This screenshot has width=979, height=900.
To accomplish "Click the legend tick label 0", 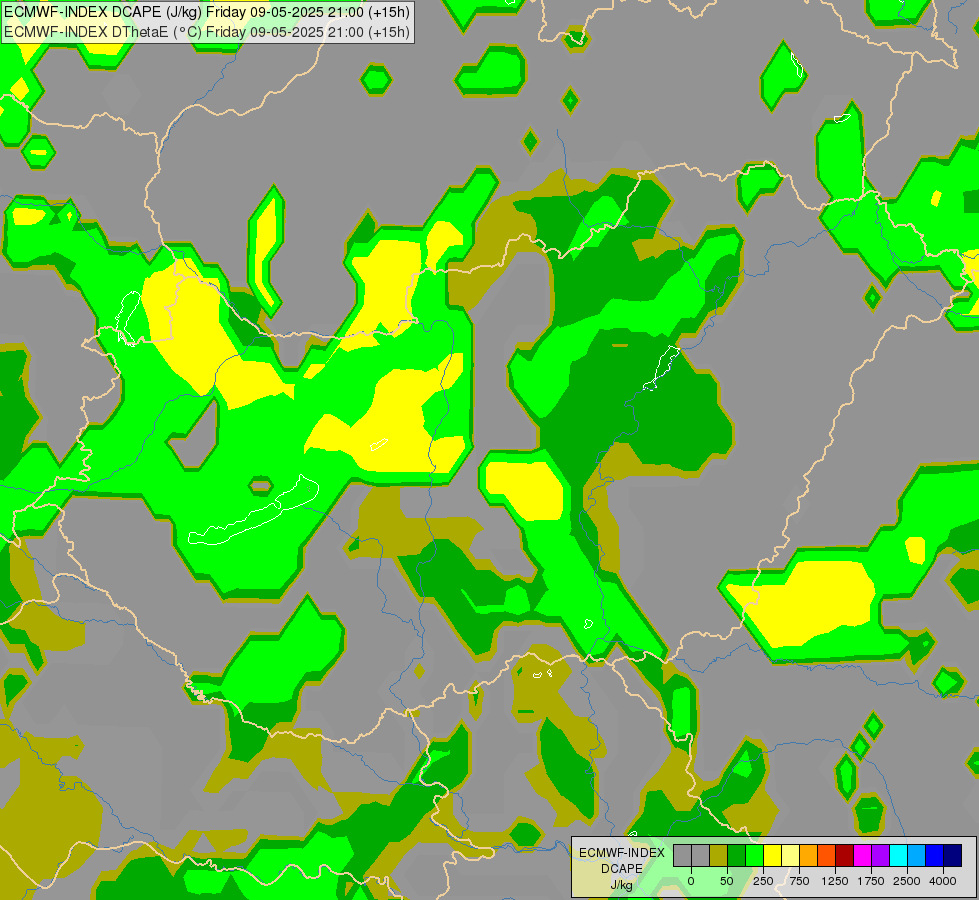I will point(691,881).
